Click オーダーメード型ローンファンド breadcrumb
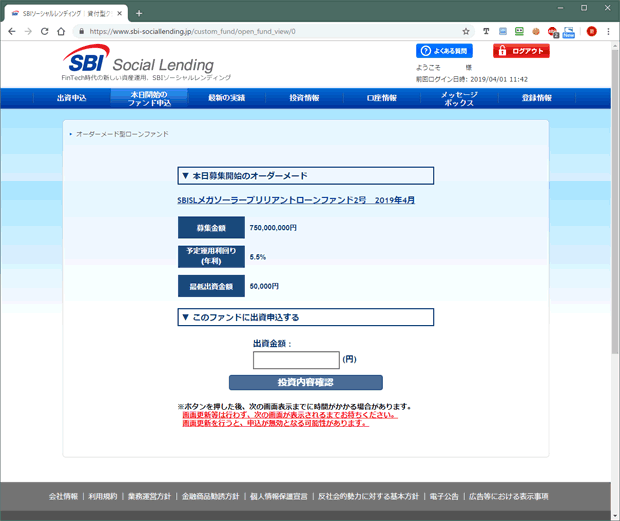 (x=122, y=134)
